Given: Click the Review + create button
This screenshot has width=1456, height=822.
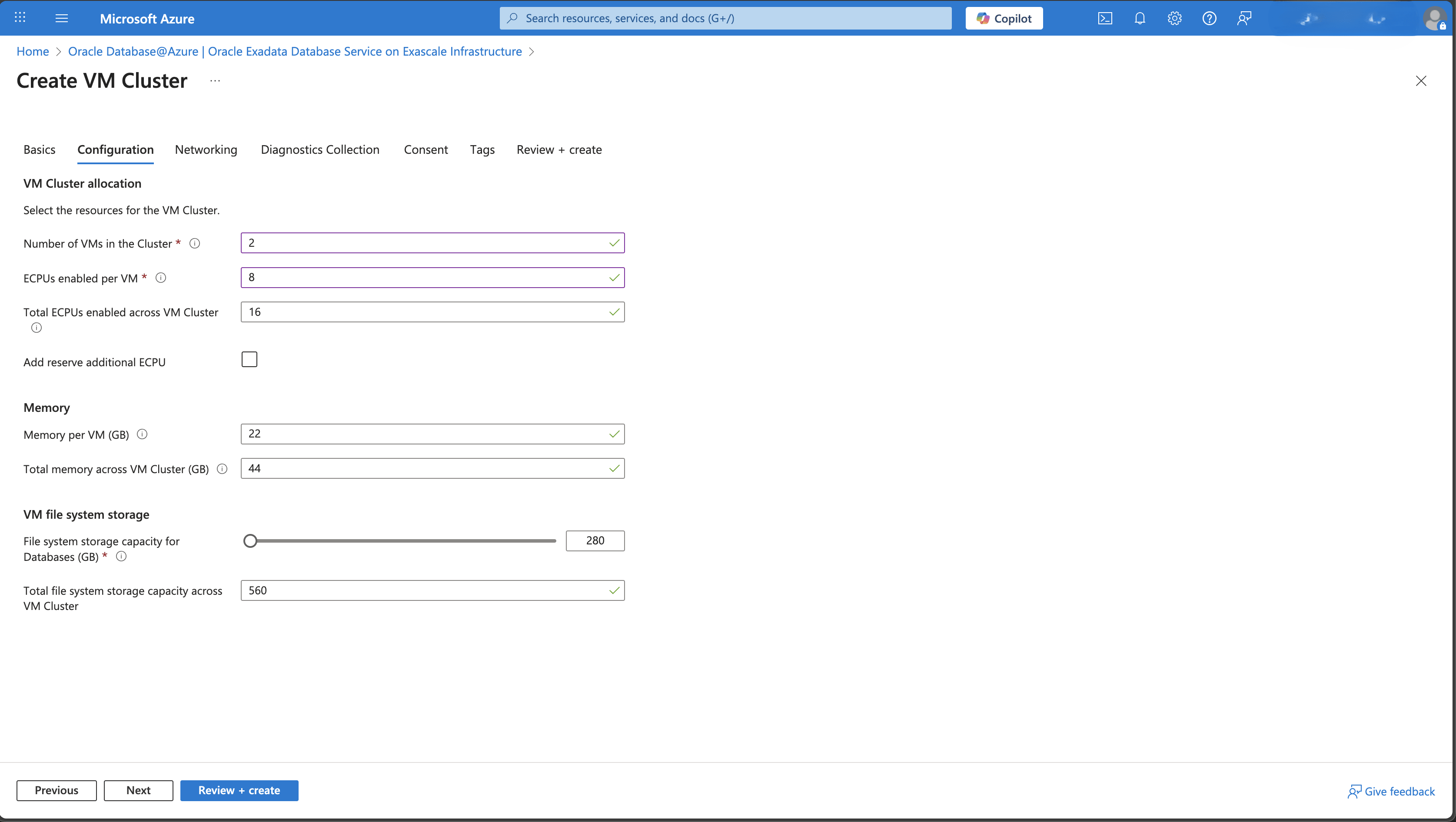Looking at the screenshot, I should pos(239,790).
